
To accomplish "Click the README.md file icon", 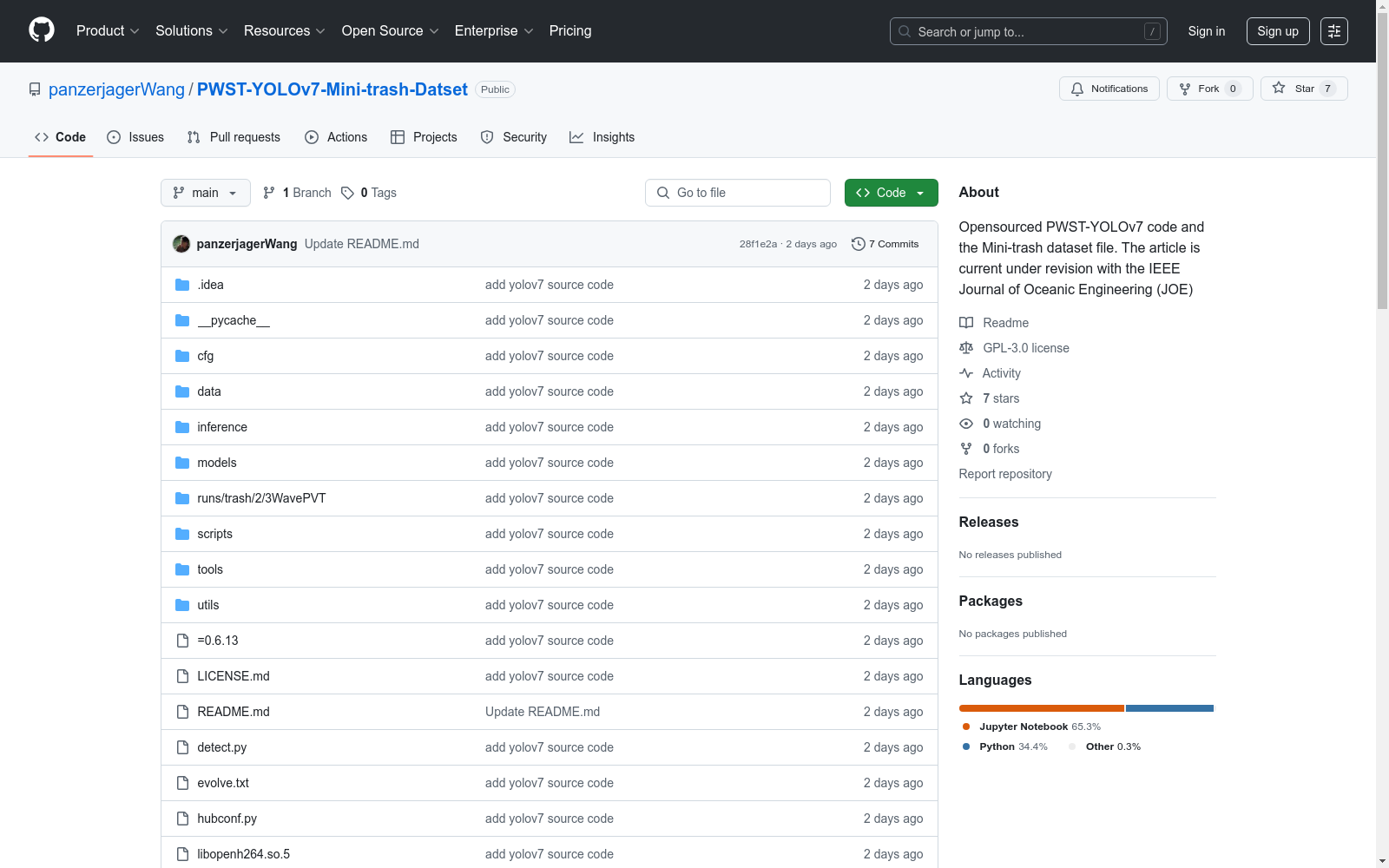I will pyautogui.click(x=182, y=712).
